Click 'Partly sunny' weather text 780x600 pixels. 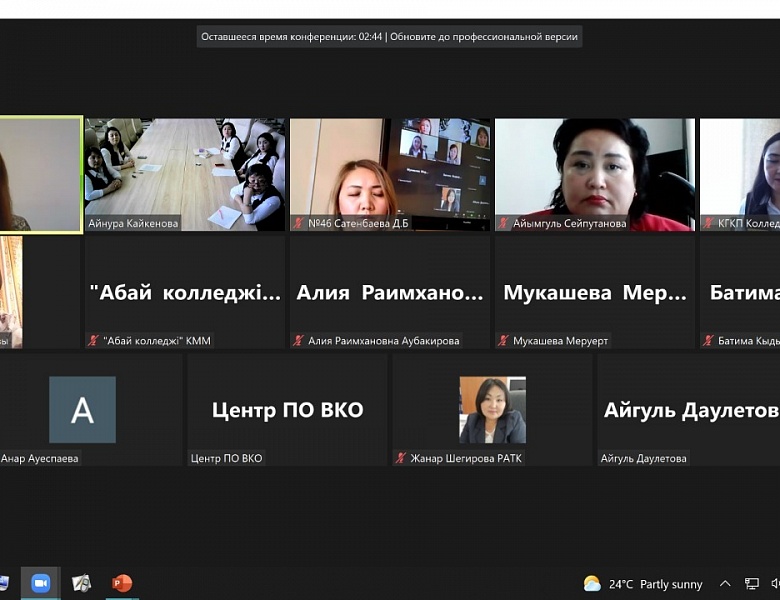click(x=671, y=584)
